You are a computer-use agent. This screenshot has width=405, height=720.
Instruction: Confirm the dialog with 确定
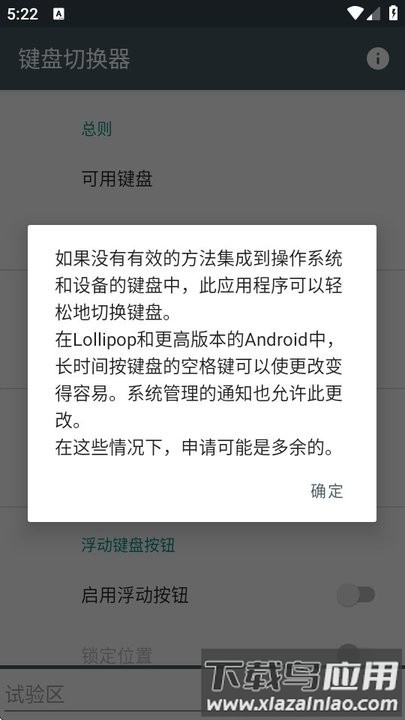pyautogui.click(x=326, y=491)
